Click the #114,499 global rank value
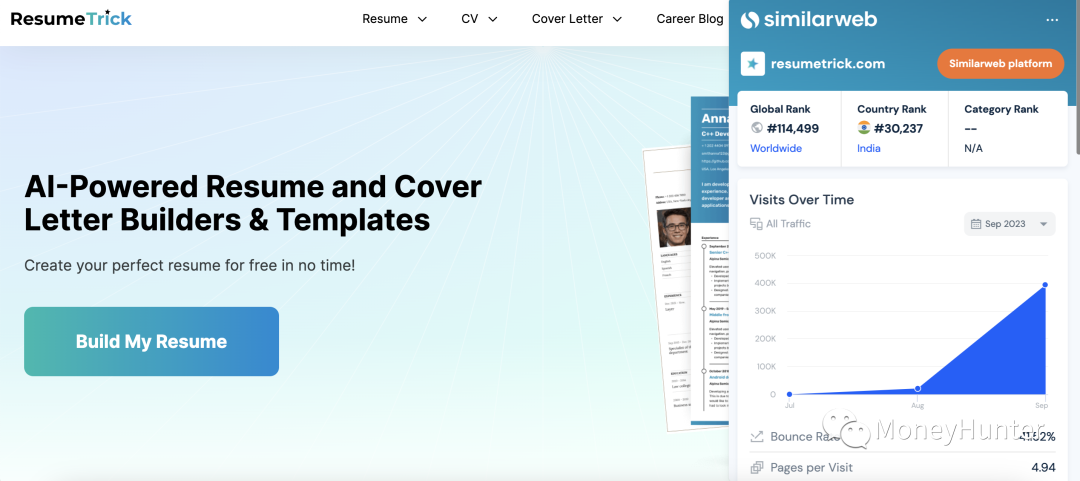 [792, 128]
